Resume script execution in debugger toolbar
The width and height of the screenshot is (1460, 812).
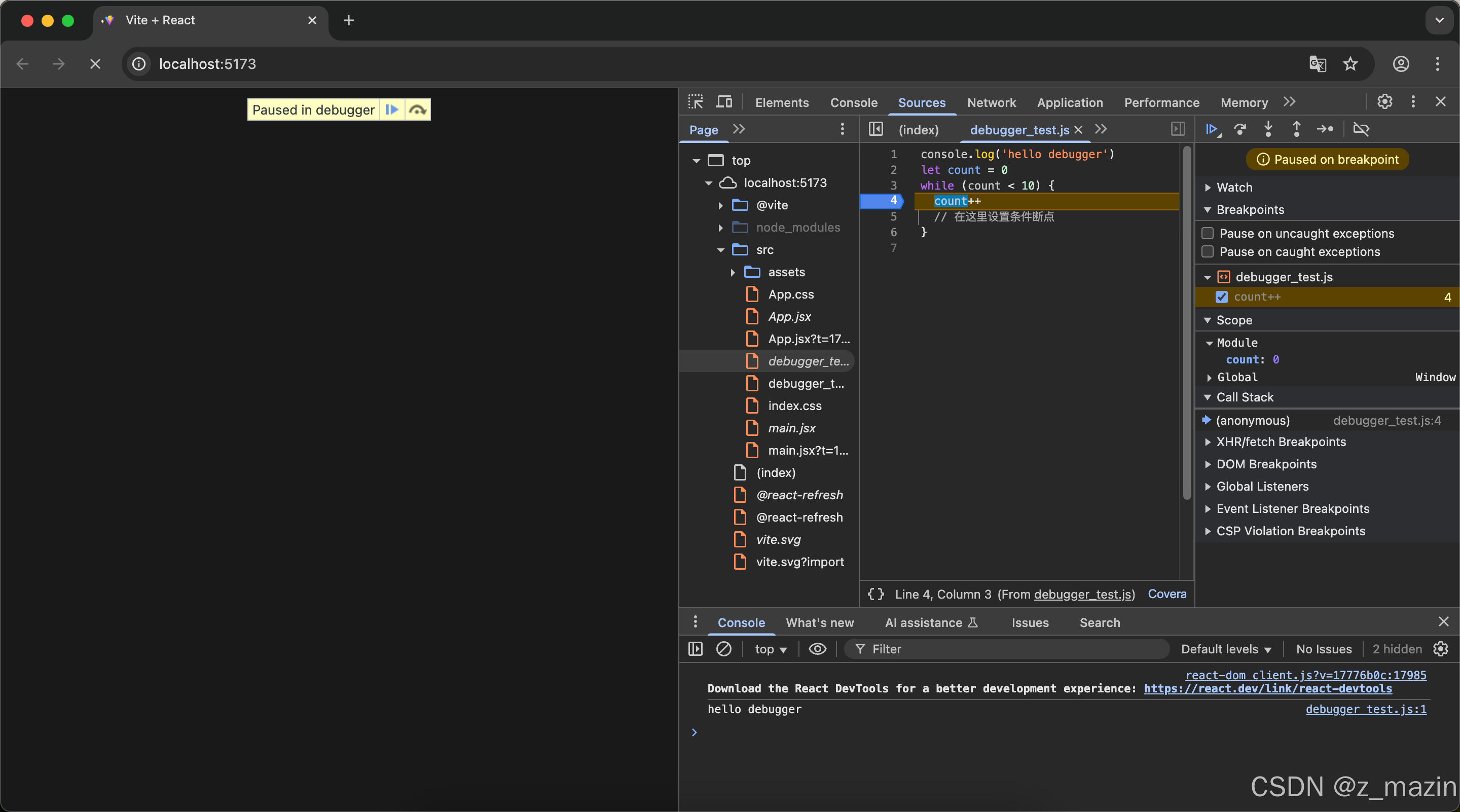tap(1211, 129)
